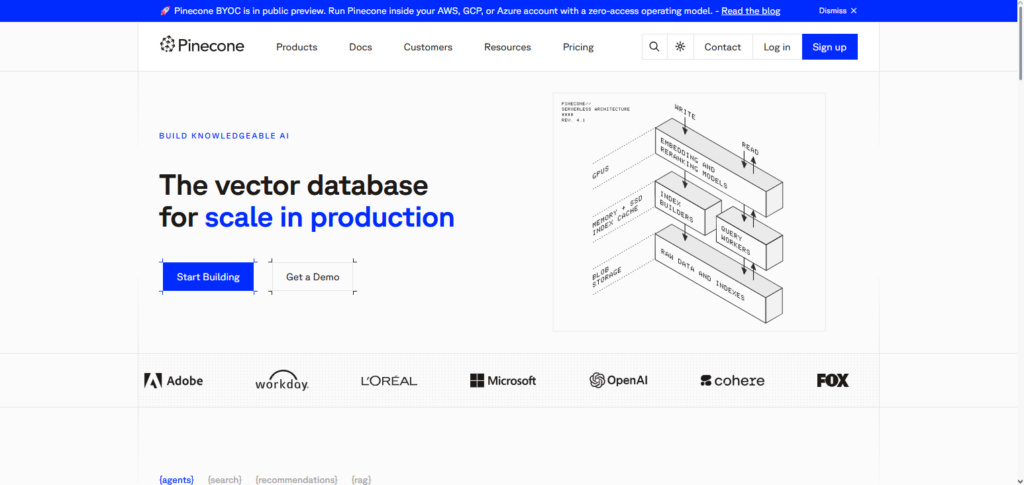Image resolution: width=1024 pixels, height=485 pixels.
Task: Click the Workday logo
Action: tap(281, 380)
